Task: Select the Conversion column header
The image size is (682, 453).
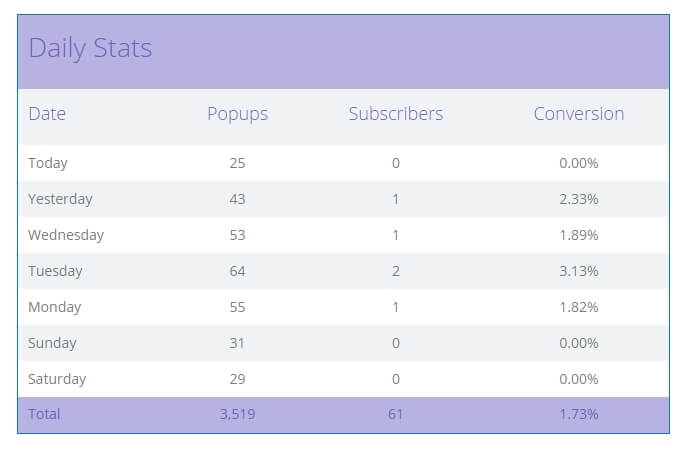Action: [579, 114]
